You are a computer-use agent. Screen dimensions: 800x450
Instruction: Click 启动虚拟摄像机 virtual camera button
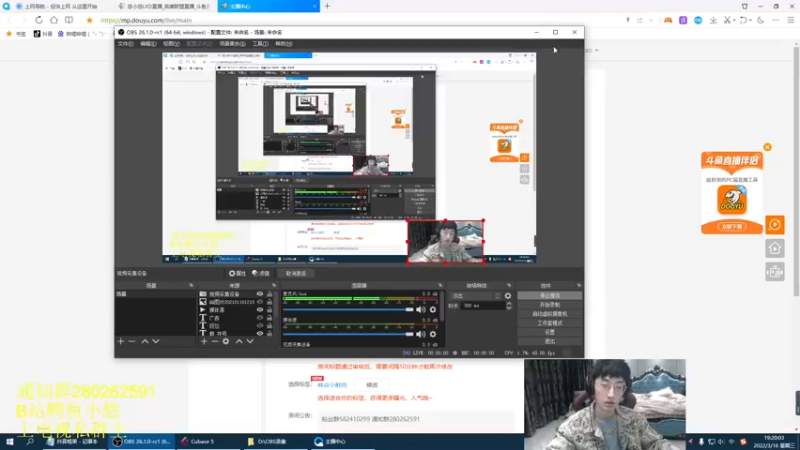549,314
